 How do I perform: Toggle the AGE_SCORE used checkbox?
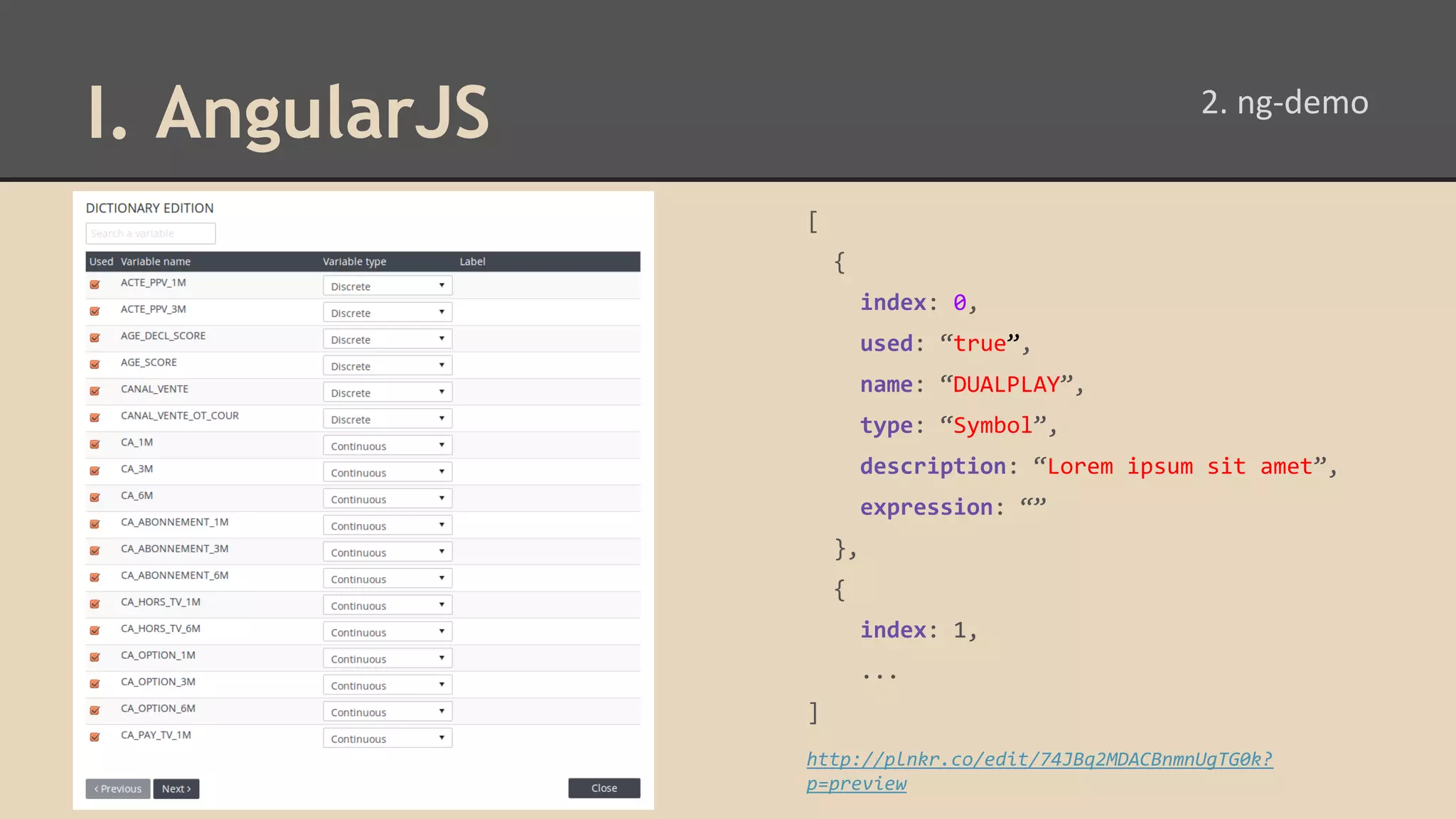point(95,365)
